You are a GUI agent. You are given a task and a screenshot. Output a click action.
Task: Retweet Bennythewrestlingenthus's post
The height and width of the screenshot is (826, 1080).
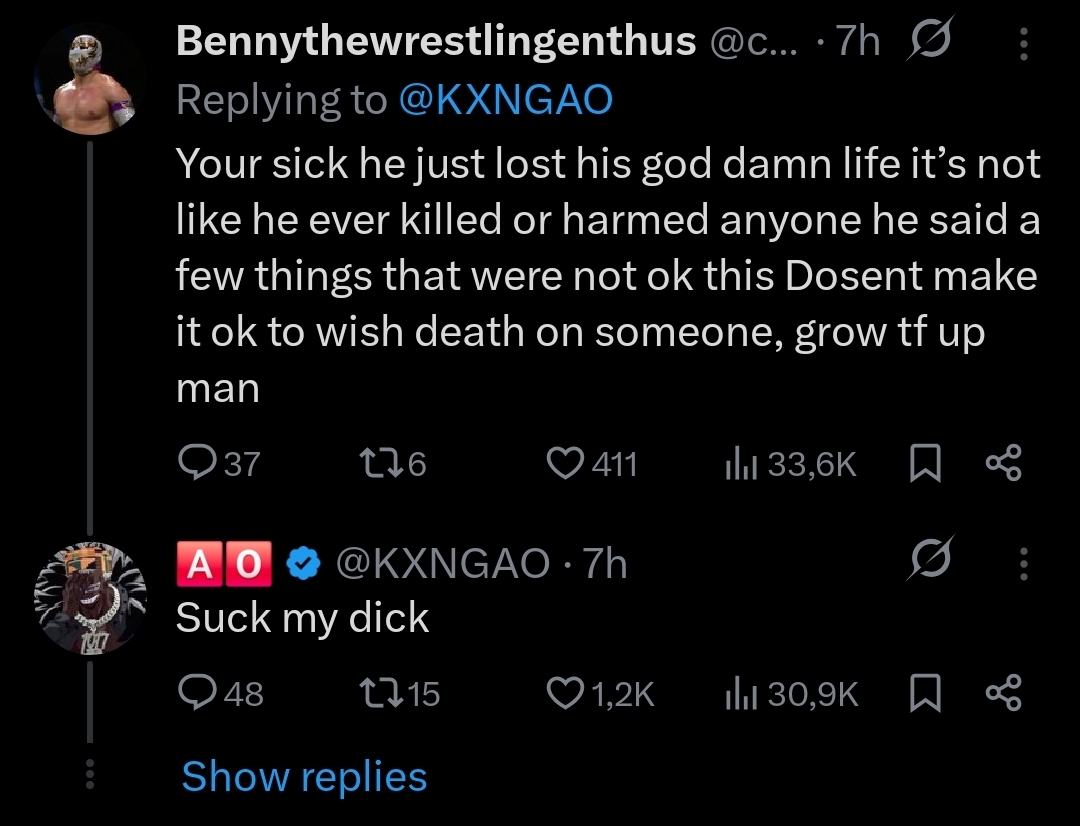coord(375,463)
